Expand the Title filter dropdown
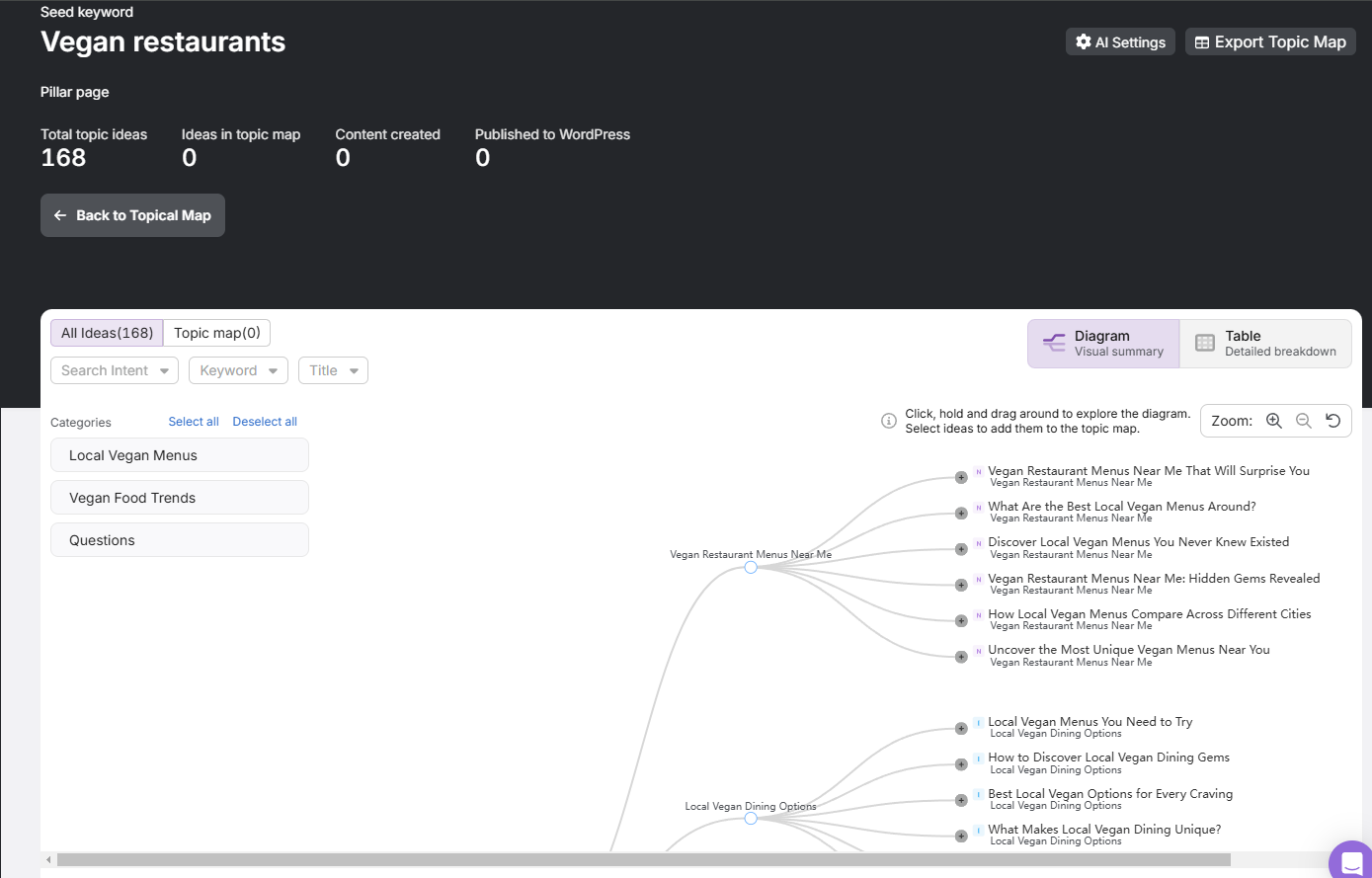The width and height of the screenshot is (1372, 878). [x=333, y=370]
